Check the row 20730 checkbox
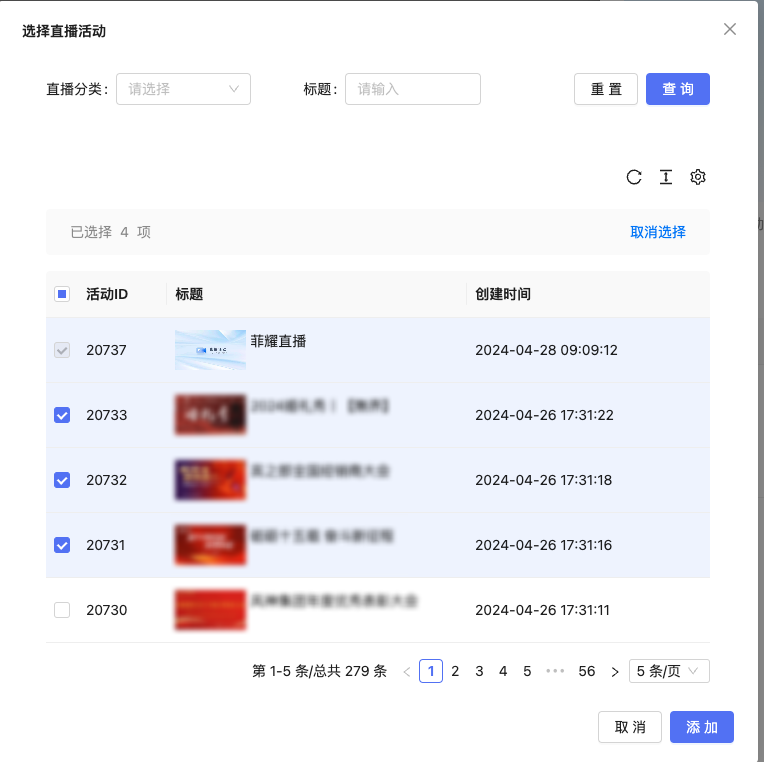 (x=62, y=610)
